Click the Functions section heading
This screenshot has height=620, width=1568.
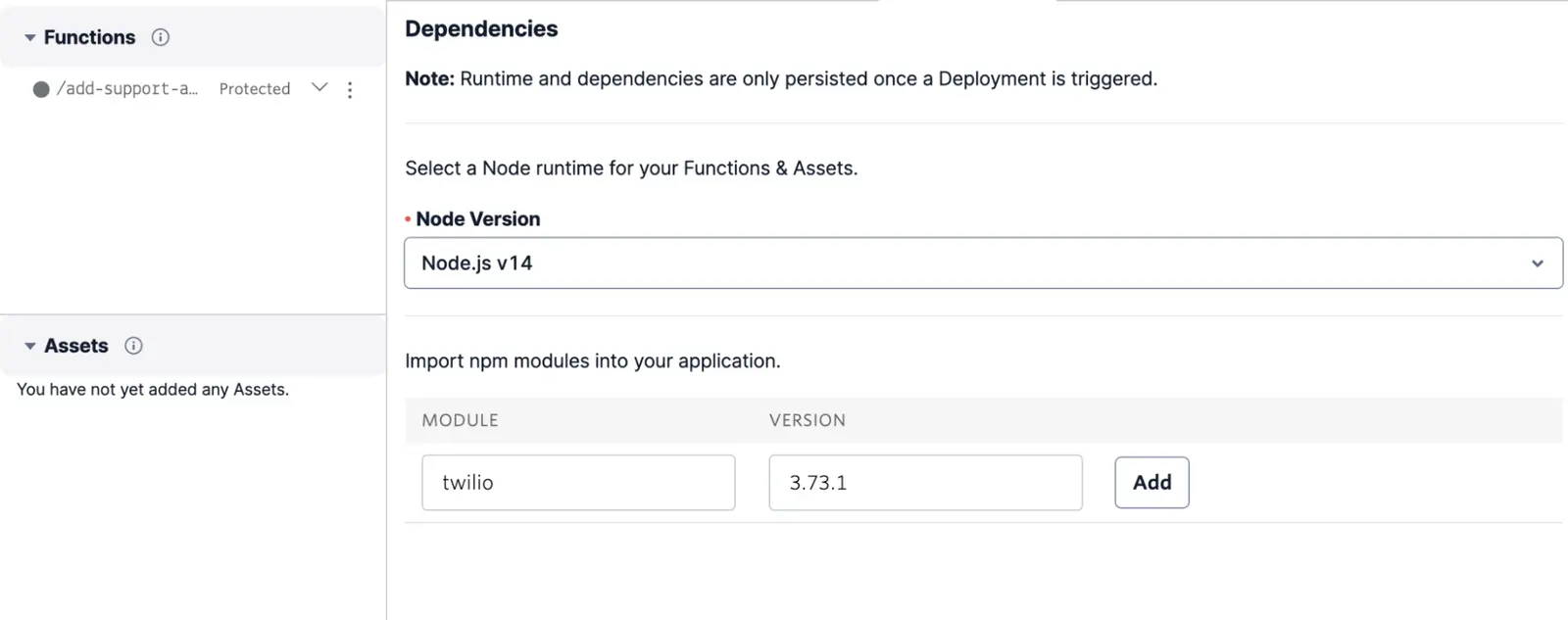89,37
